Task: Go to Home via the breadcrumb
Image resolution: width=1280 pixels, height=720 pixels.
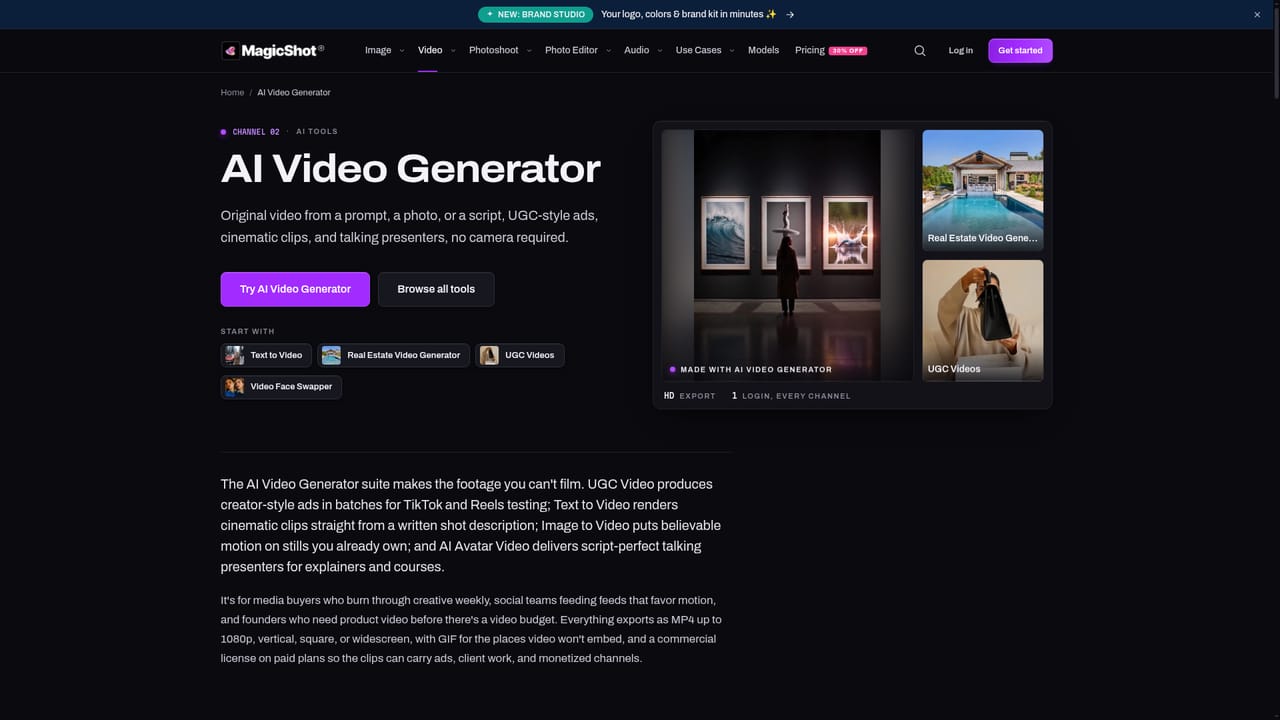Action: point(232,93)
